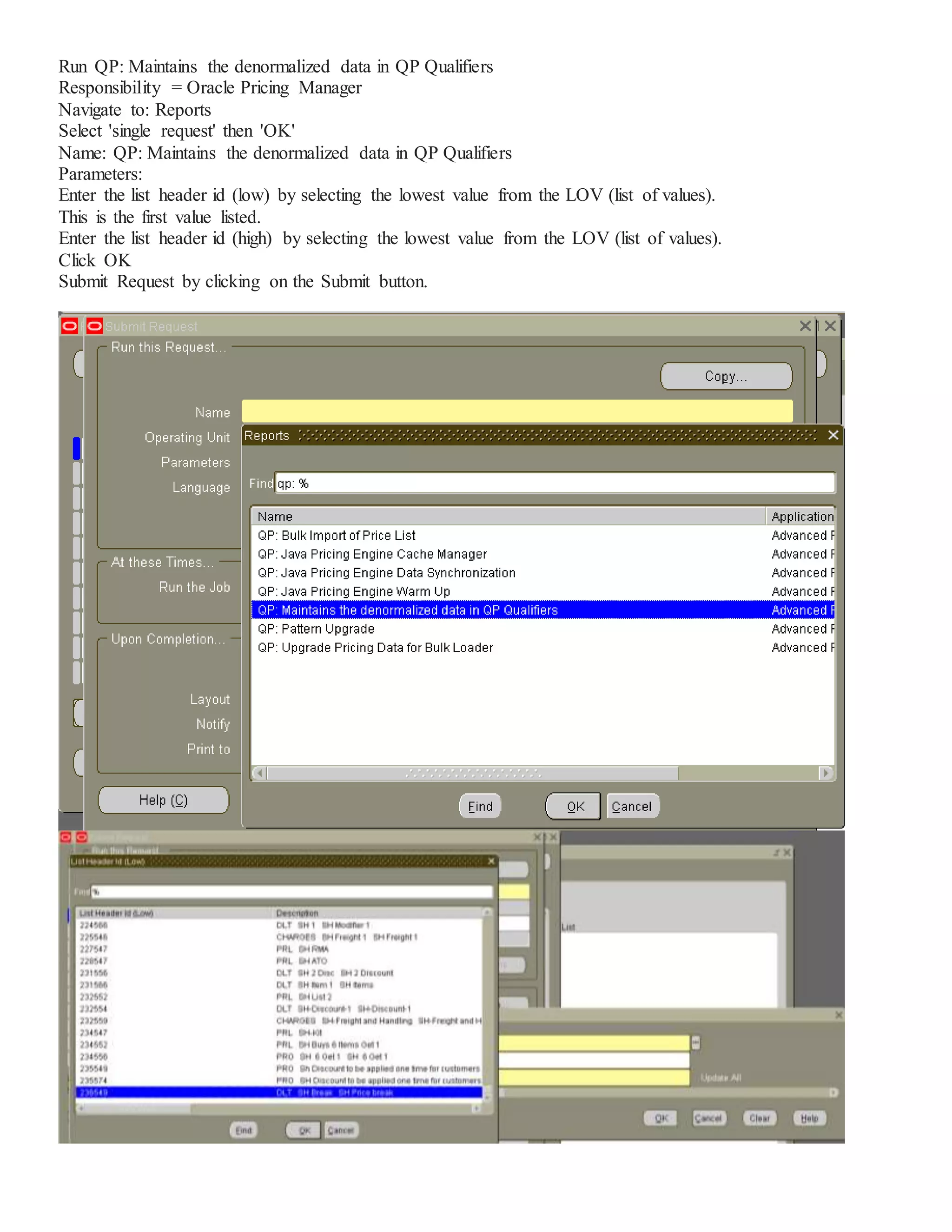Select QP: Java Pricing Engine Data Synchronization
Screen dimensions: 952x1232
542,573
